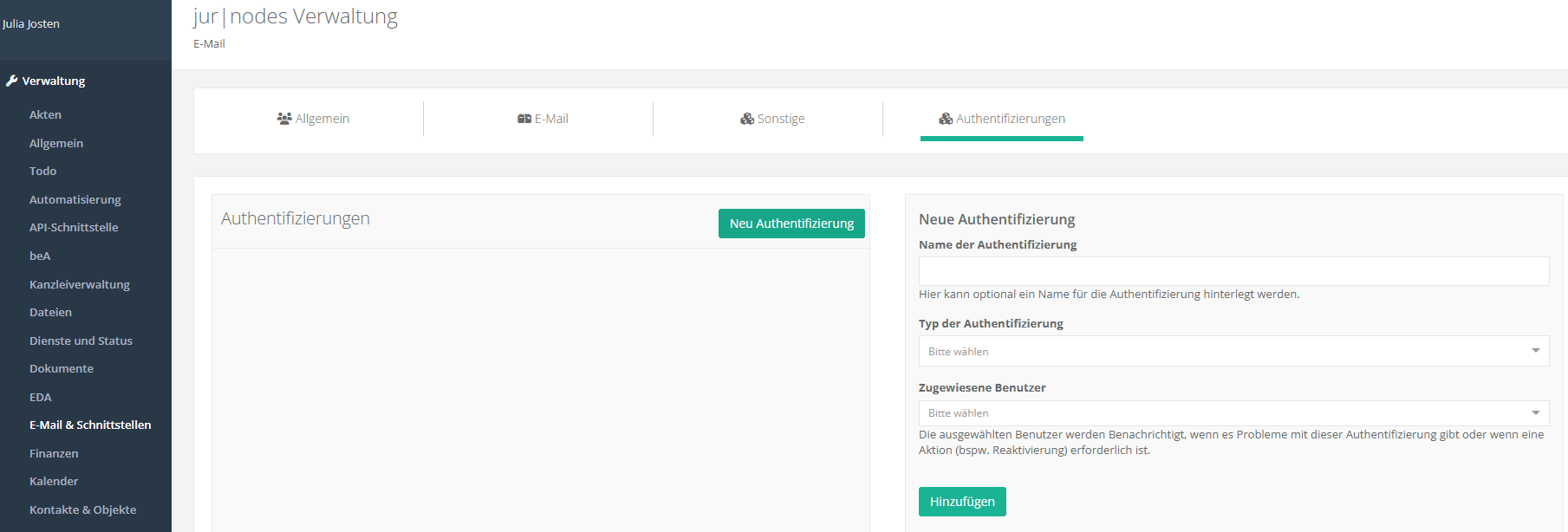The width and height of the screenshot is (1568, 532).
Task: Select beA in the sidebar
Action: 40,256
